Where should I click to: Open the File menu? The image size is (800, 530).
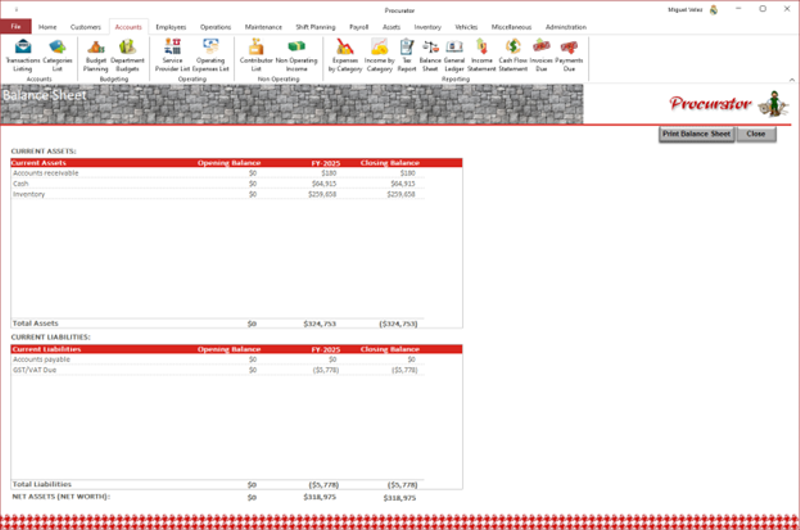click(x=16, y=27)
